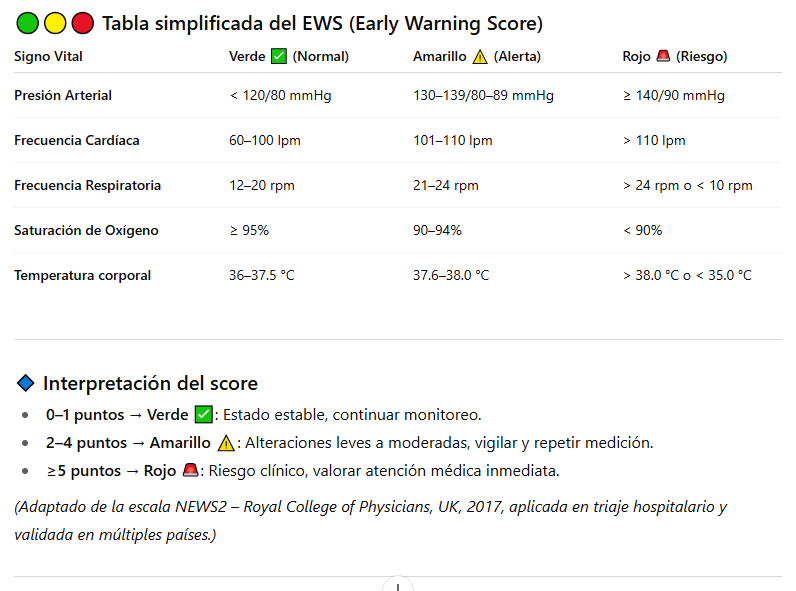Click the blue diamond beside Interpretación del score
796x591 pixels.
coord(26,383)
